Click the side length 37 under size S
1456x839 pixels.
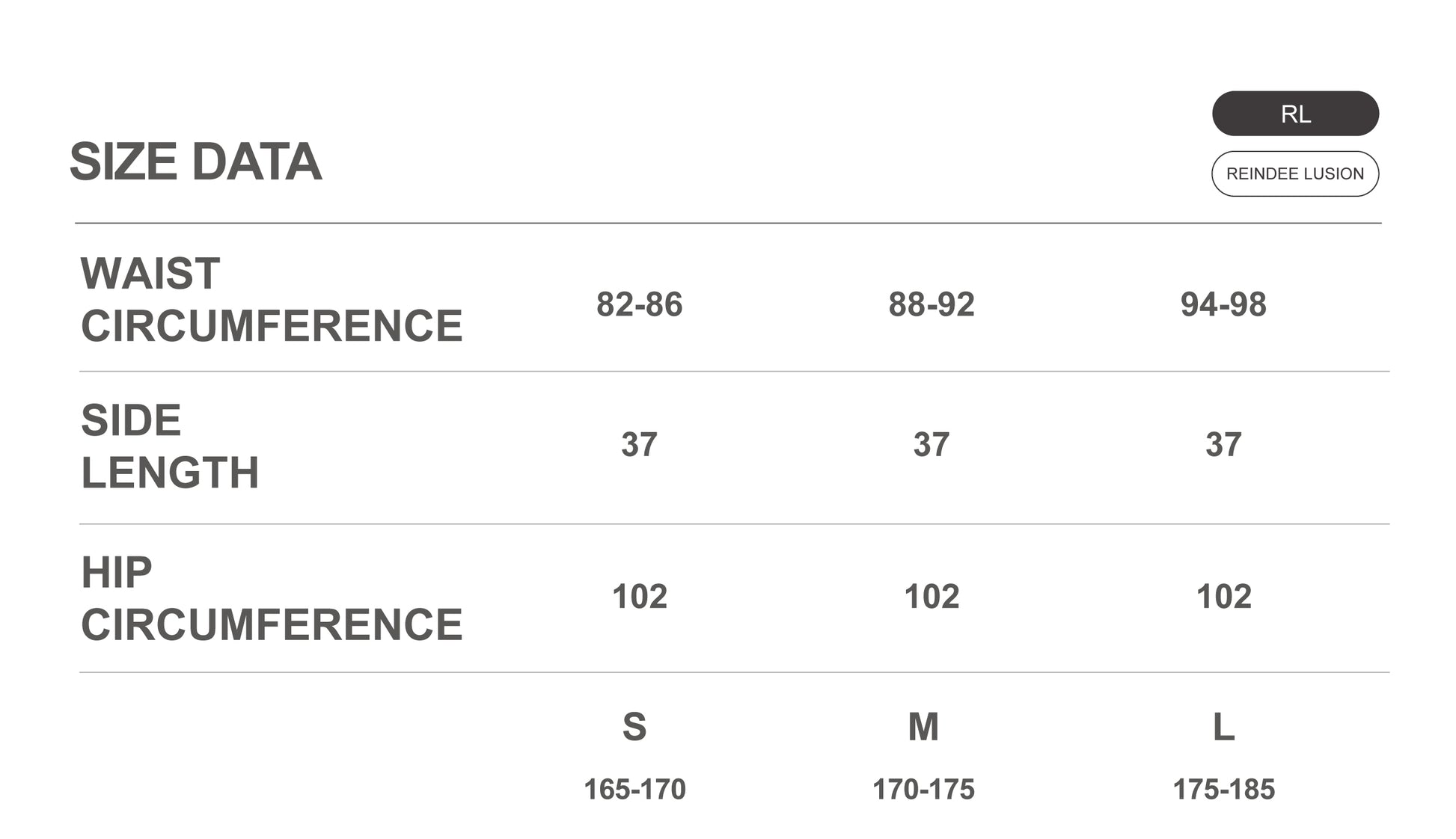[x=639, y=445]
